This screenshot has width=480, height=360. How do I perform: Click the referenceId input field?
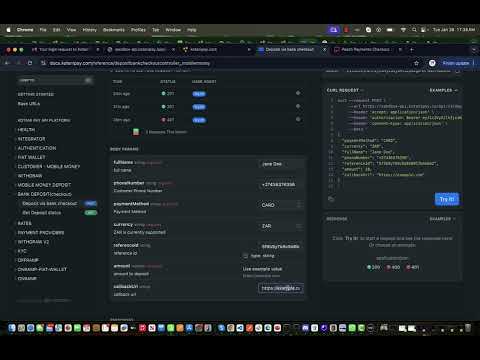tap(280, 247)
